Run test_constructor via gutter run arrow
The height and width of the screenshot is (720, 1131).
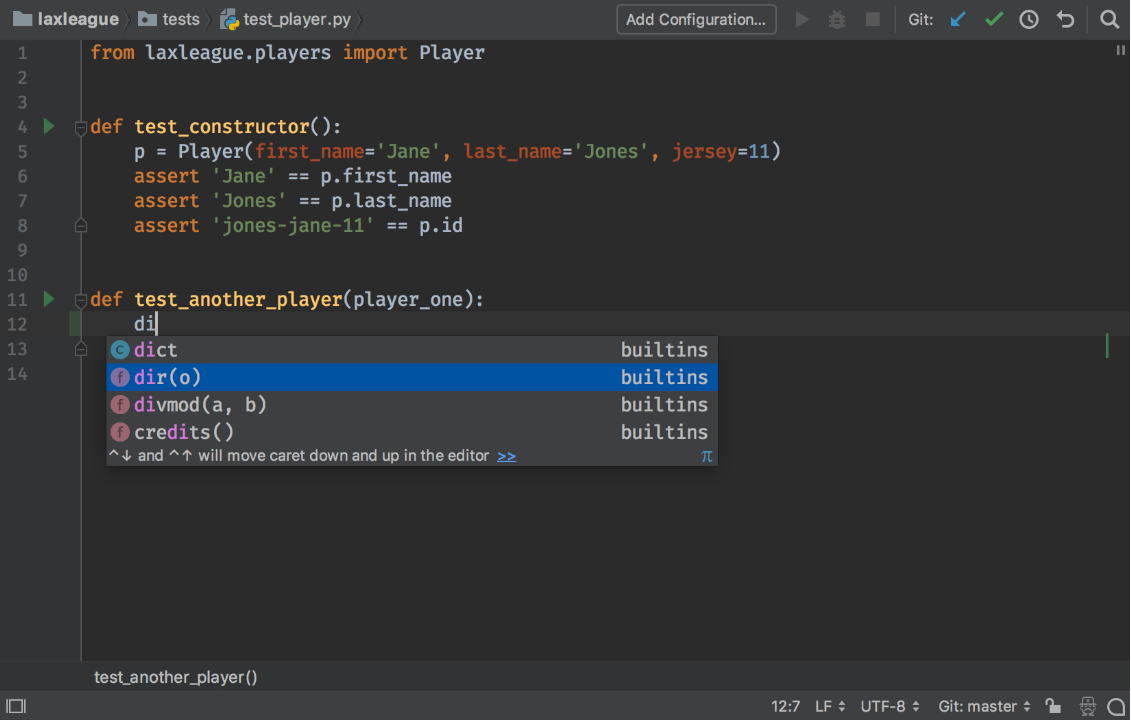(x=48, y=126)
